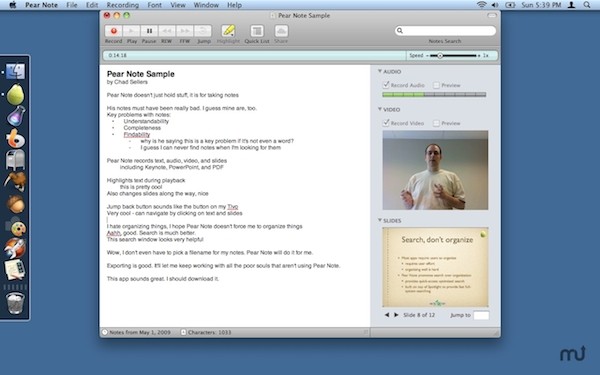Click the Pear Note icon in Dock

(15, 94)
